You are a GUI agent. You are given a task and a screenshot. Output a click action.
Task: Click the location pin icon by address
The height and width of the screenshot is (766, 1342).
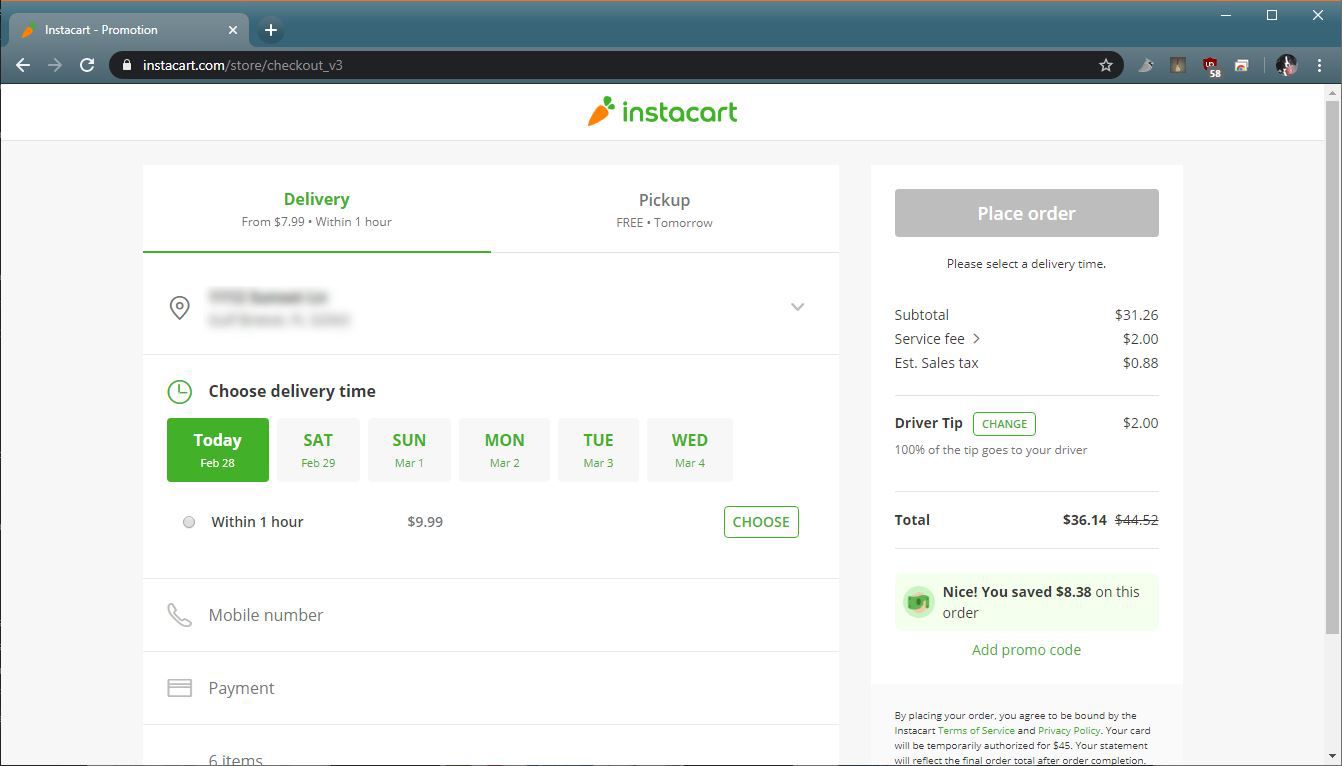(x=179, y=307)
